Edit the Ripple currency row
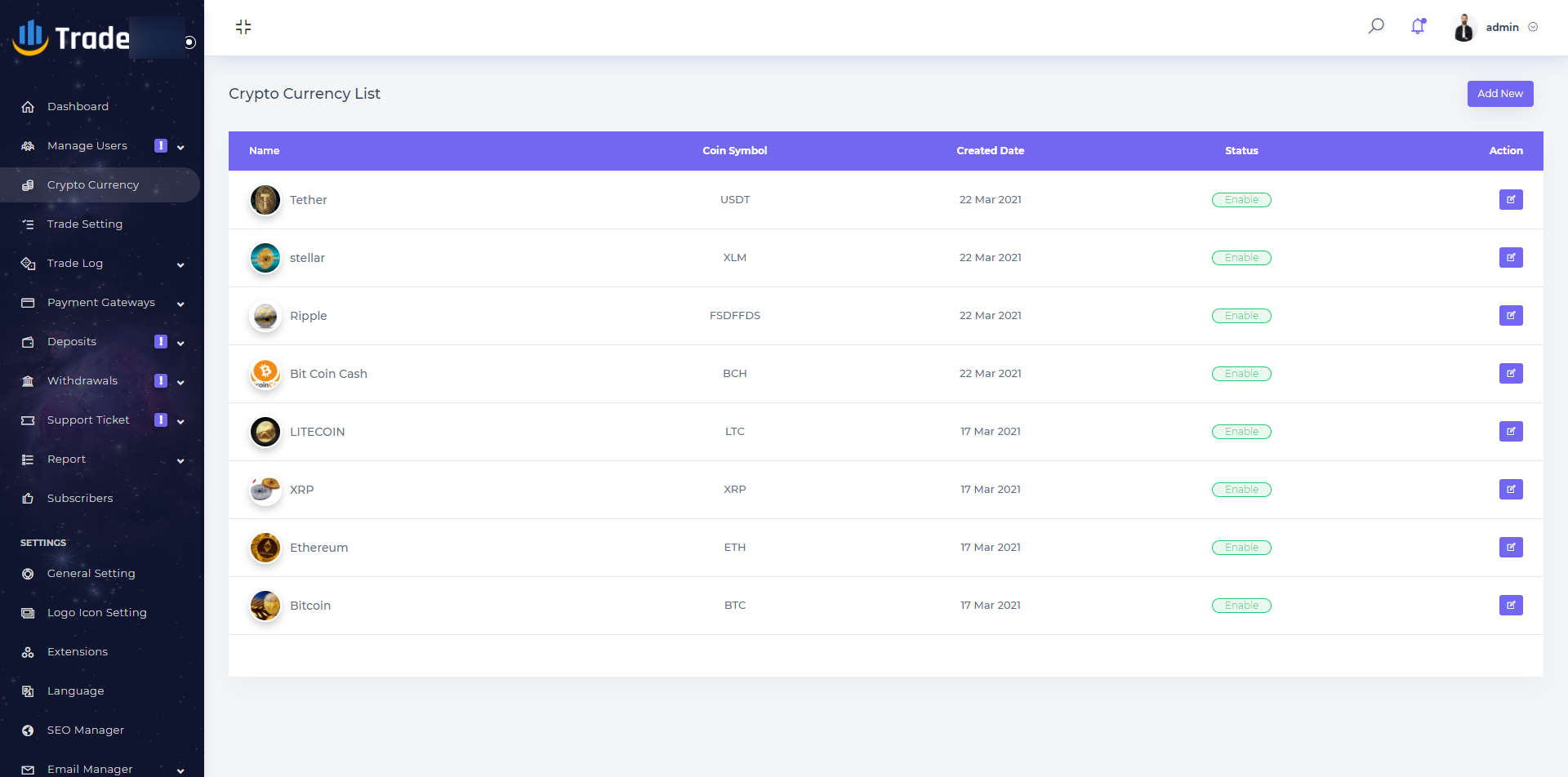This screenshot has height=777, width=1568. 1511,315
